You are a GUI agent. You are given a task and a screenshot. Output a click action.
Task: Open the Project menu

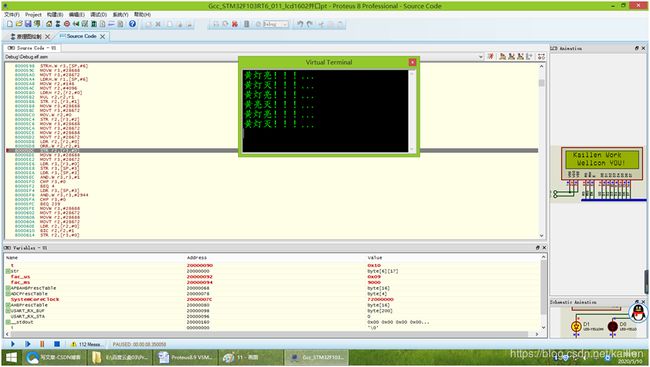pyautogui.click(x=33, y=15)
